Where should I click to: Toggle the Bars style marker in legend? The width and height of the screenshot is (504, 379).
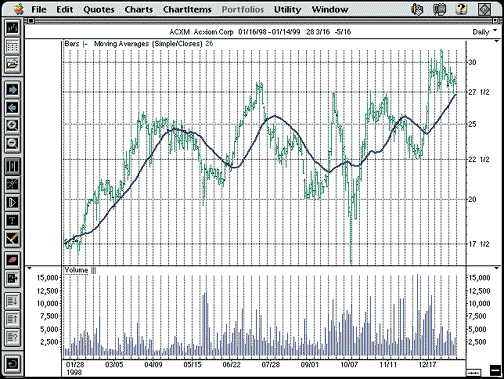(85, 44)
